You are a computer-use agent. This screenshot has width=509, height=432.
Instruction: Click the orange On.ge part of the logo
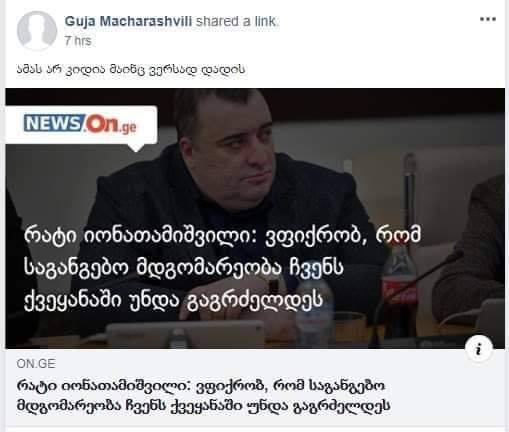tap(110, 125)
